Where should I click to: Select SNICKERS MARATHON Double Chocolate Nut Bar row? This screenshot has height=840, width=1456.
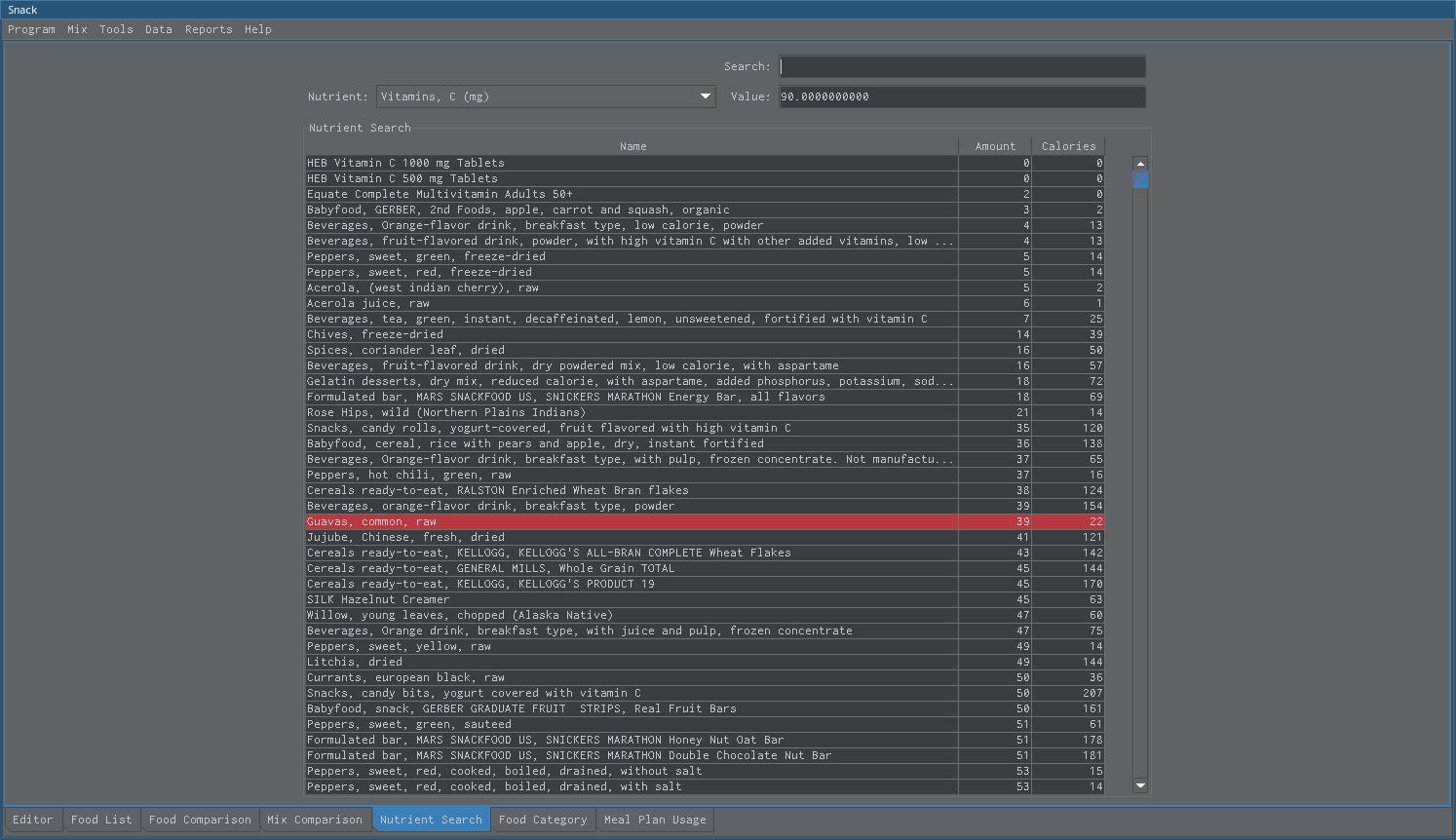[705, 755]
